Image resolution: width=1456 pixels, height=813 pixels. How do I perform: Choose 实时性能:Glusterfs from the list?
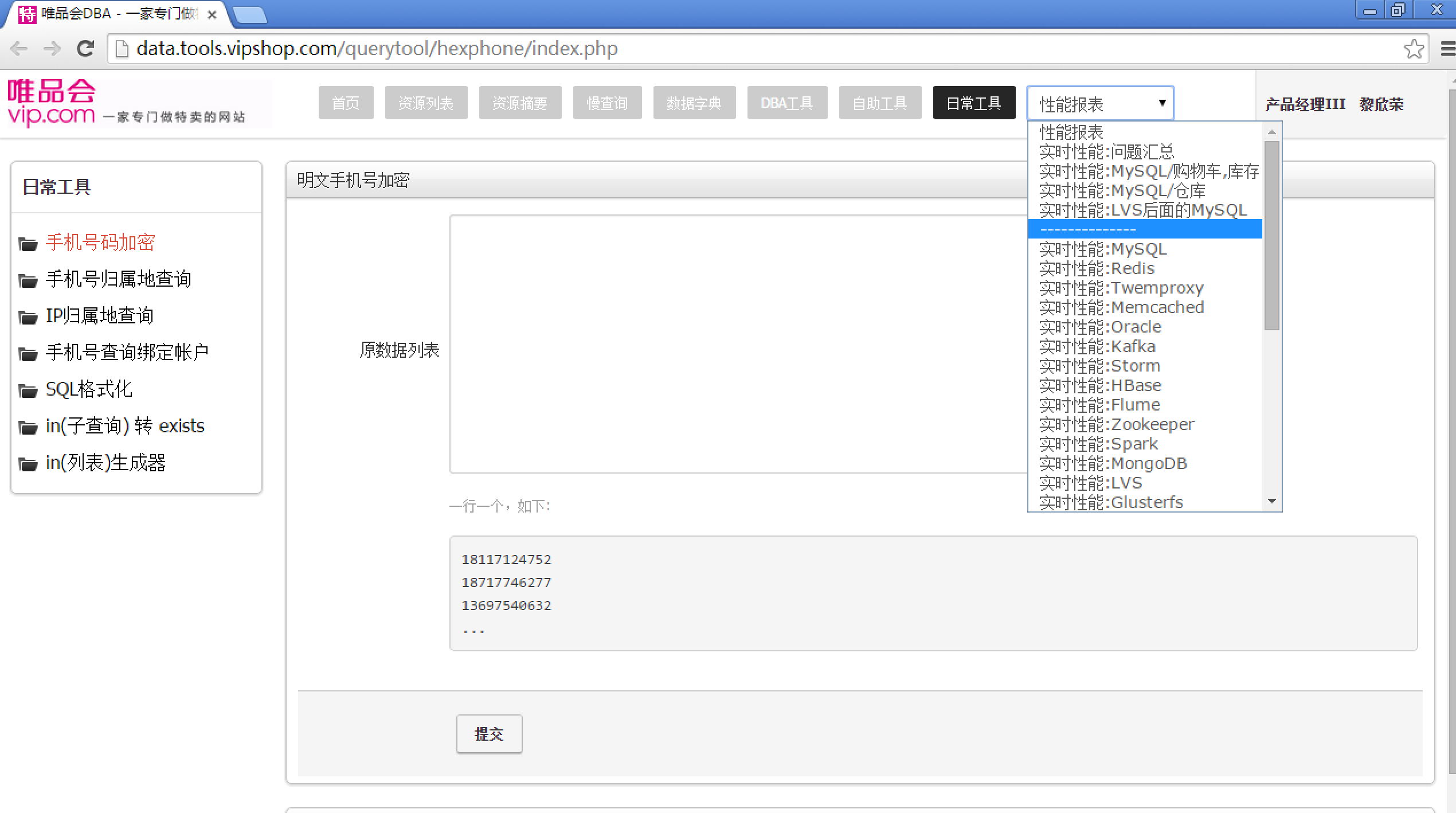coord(1145,502)
